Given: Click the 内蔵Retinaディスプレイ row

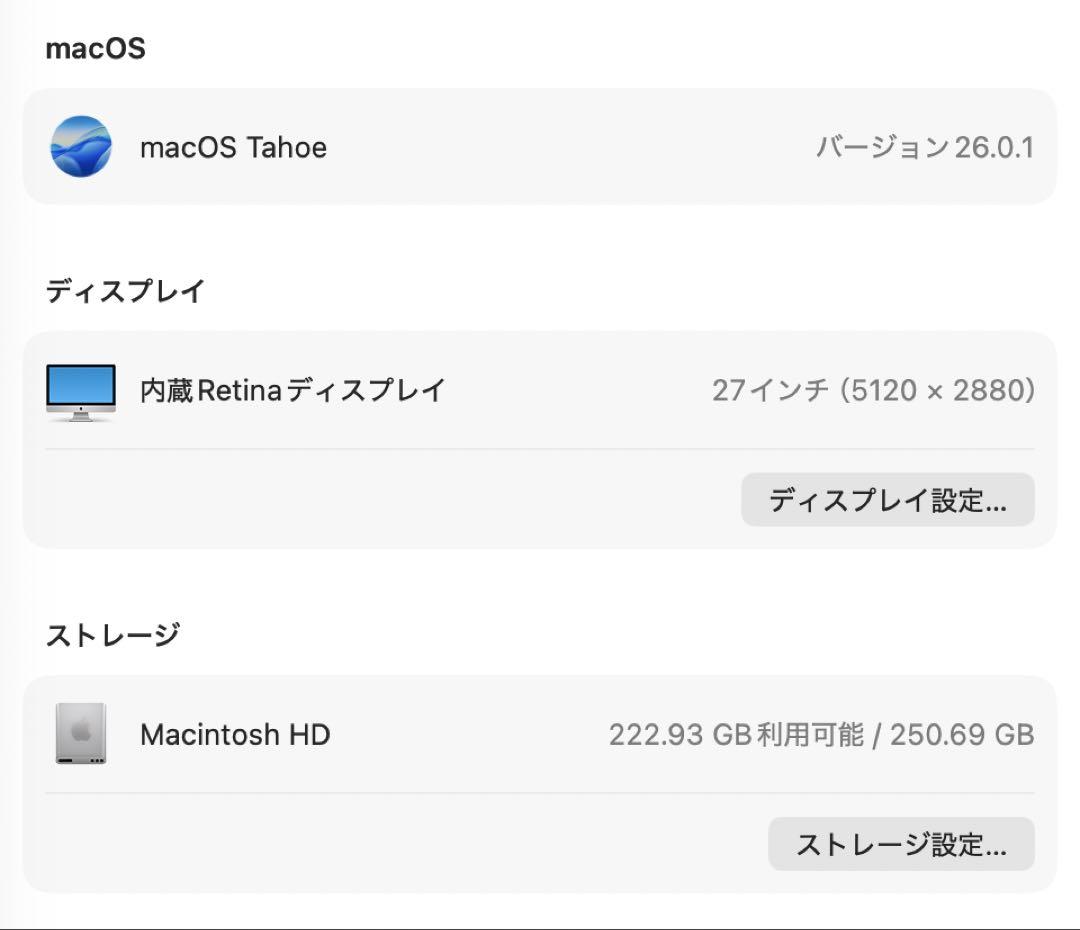Looking at the screenshot, I should point(540,390).
